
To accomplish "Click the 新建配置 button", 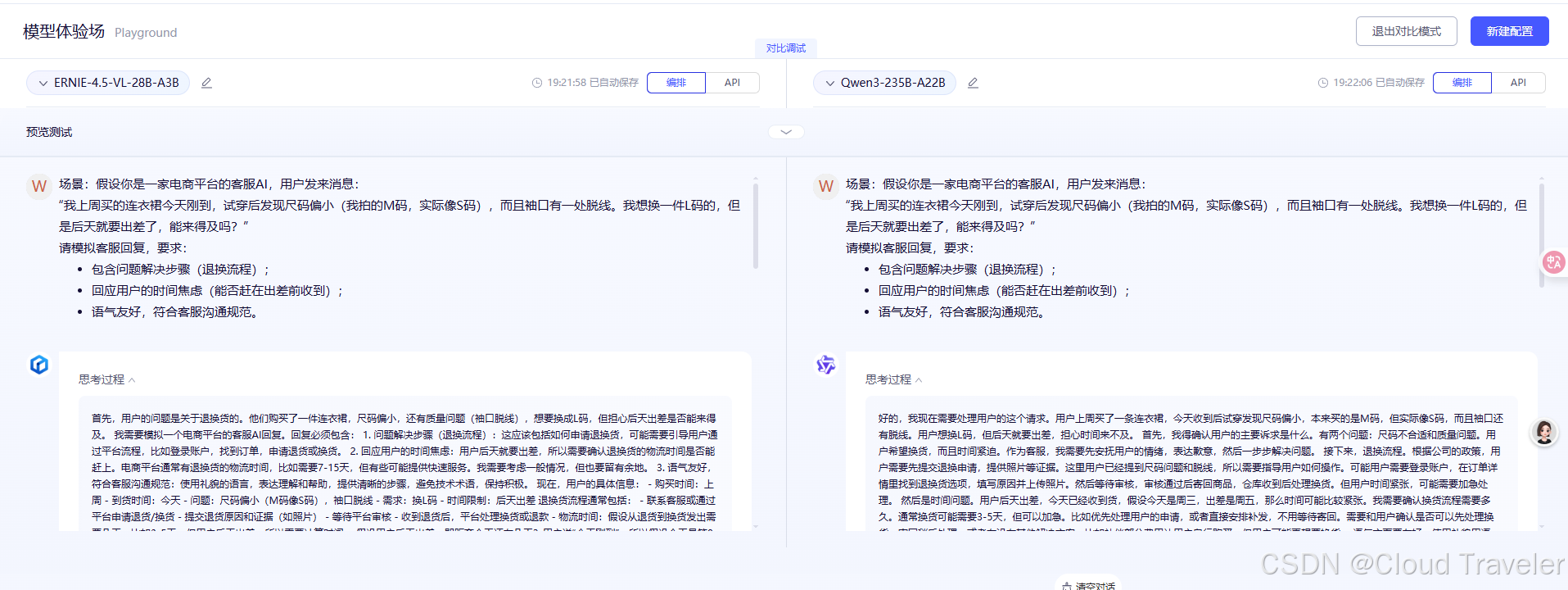I will pyautogui.click(x=1510, y=31).
